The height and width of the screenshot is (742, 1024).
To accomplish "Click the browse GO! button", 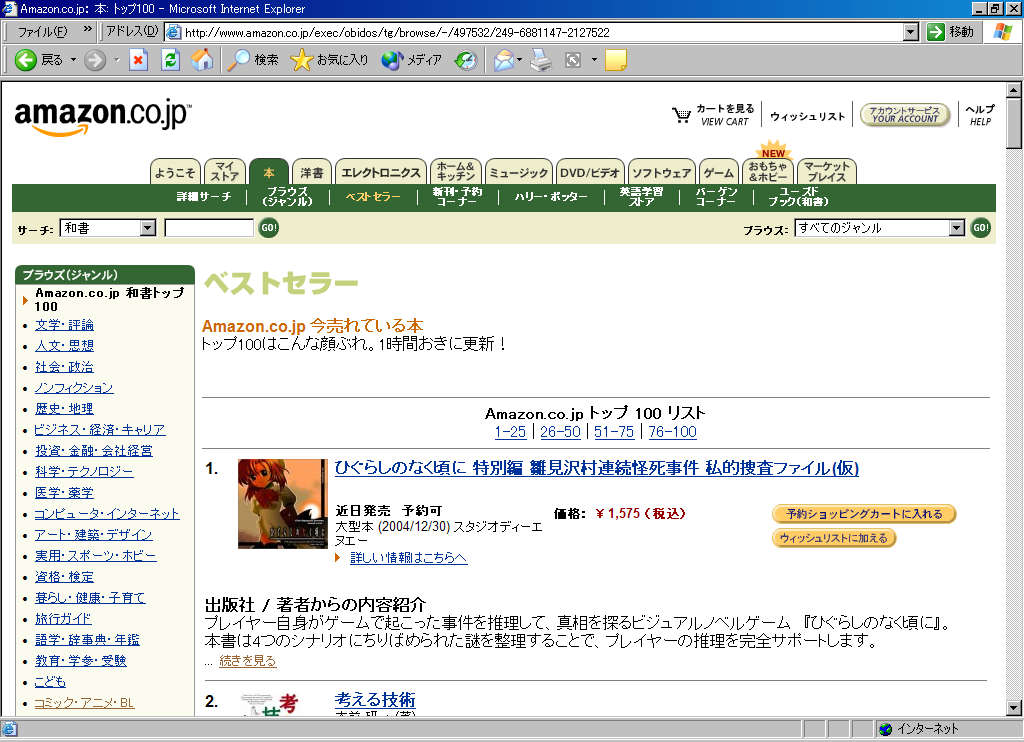I will click(980, 228).
